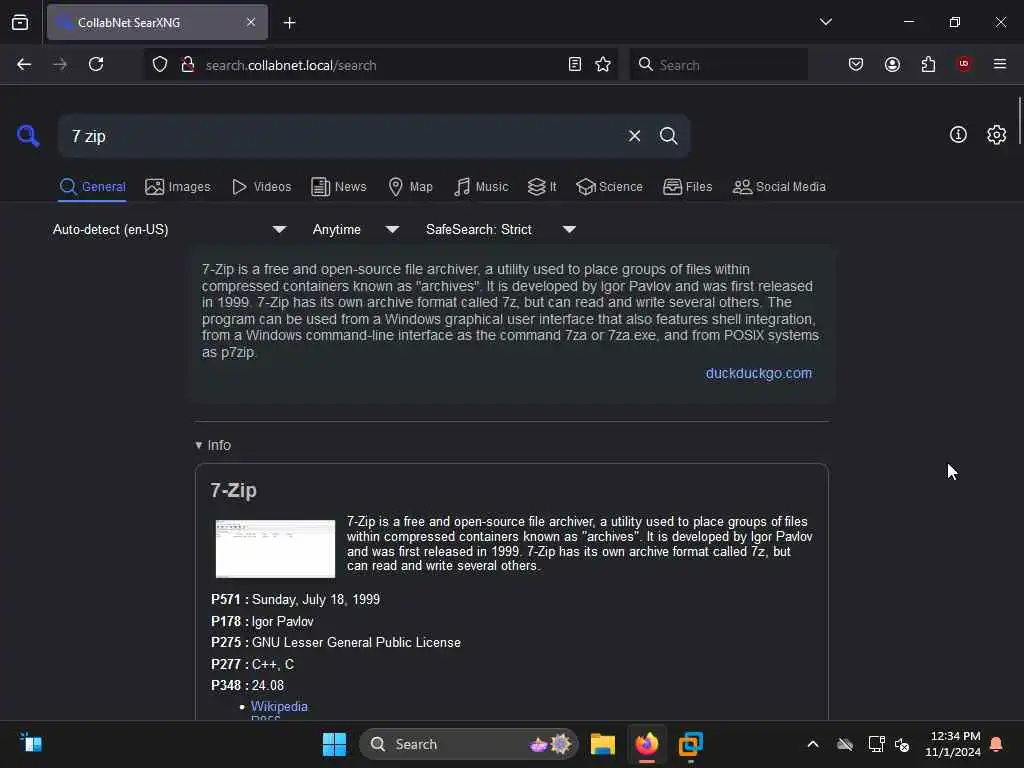Switch to the Files category
This screenshot has height=768, width=1024.
pyautogui.click(x=687, y=187)
